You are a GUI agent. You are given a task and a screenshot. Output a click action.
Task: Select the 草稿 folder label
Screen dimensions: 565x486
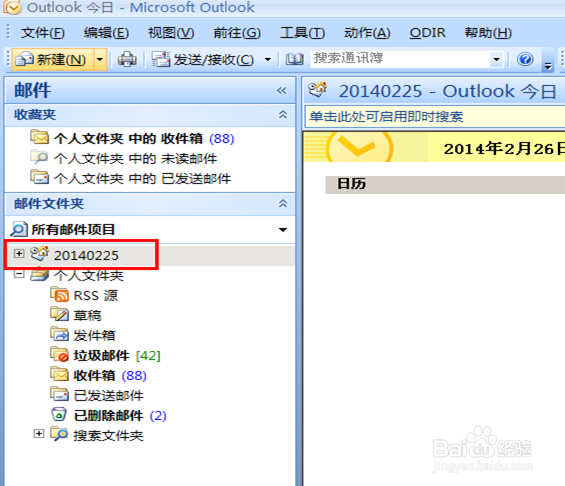pos(88,316)
